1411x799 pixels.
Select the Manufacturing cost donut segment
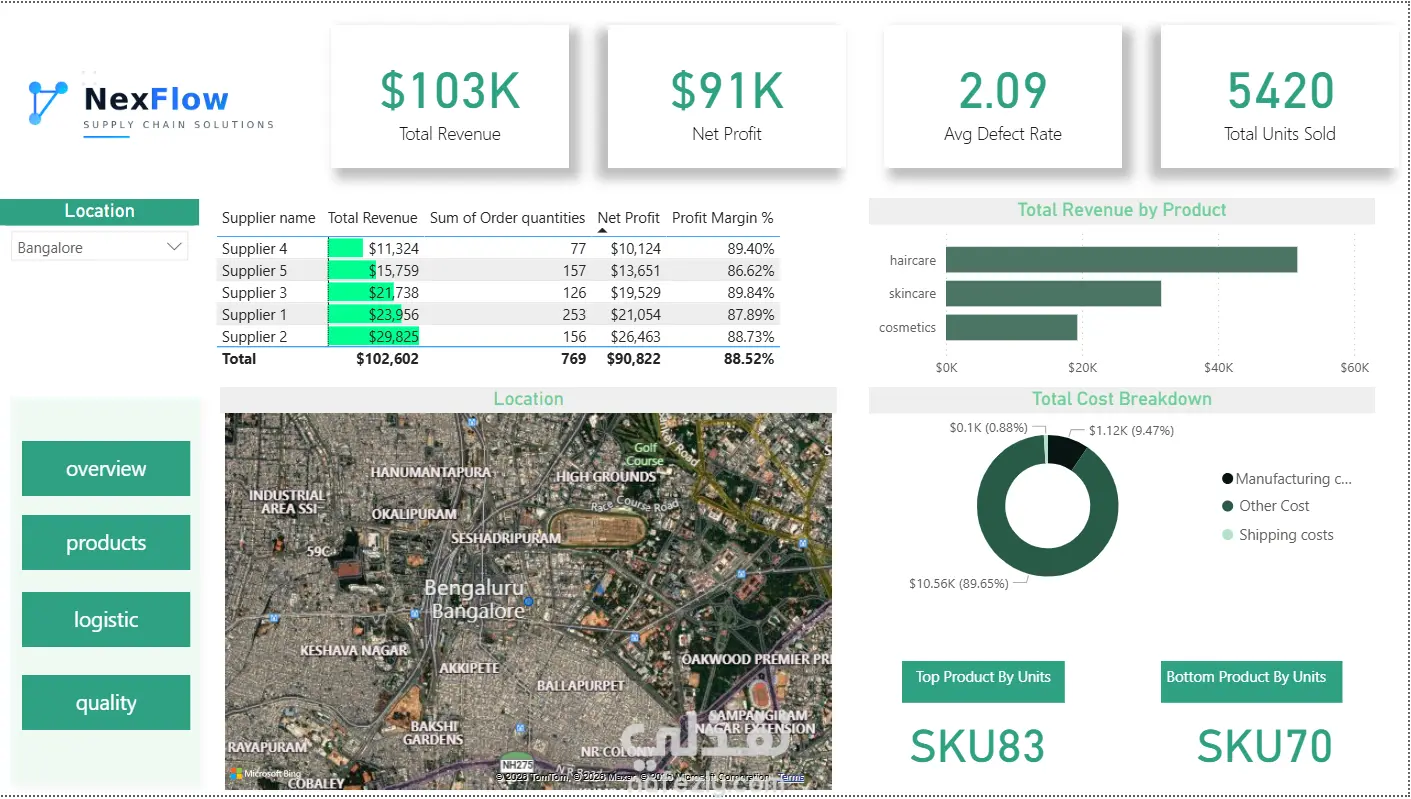pos(1067,452)
